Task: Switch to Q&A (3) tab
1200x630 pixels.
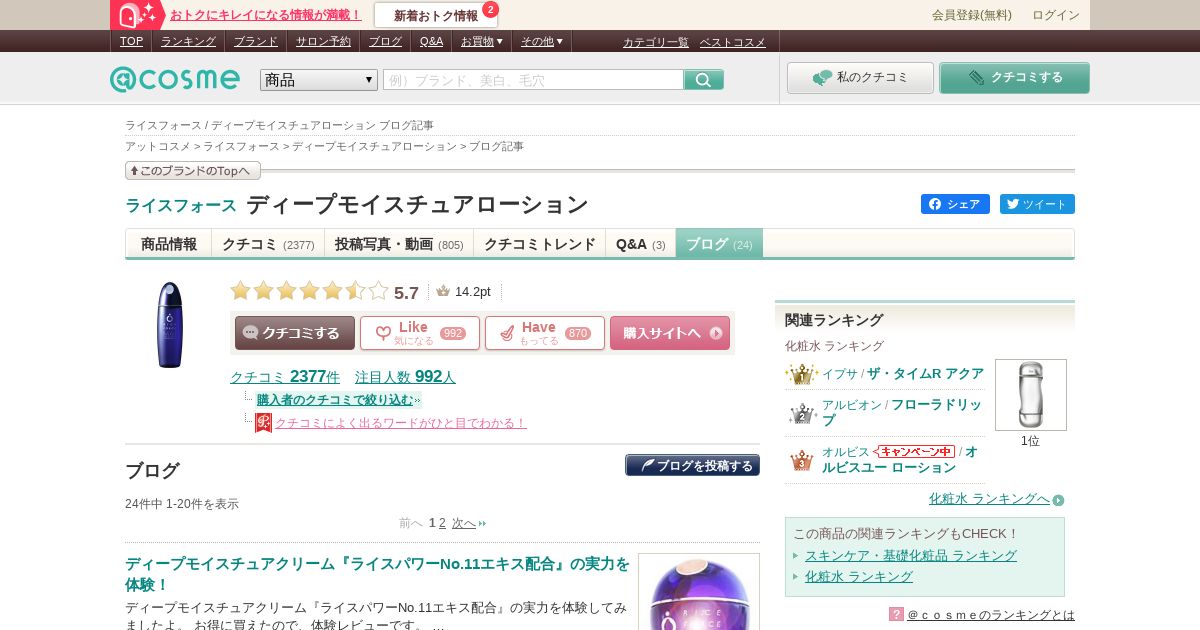Action: (x=641, y=244)
